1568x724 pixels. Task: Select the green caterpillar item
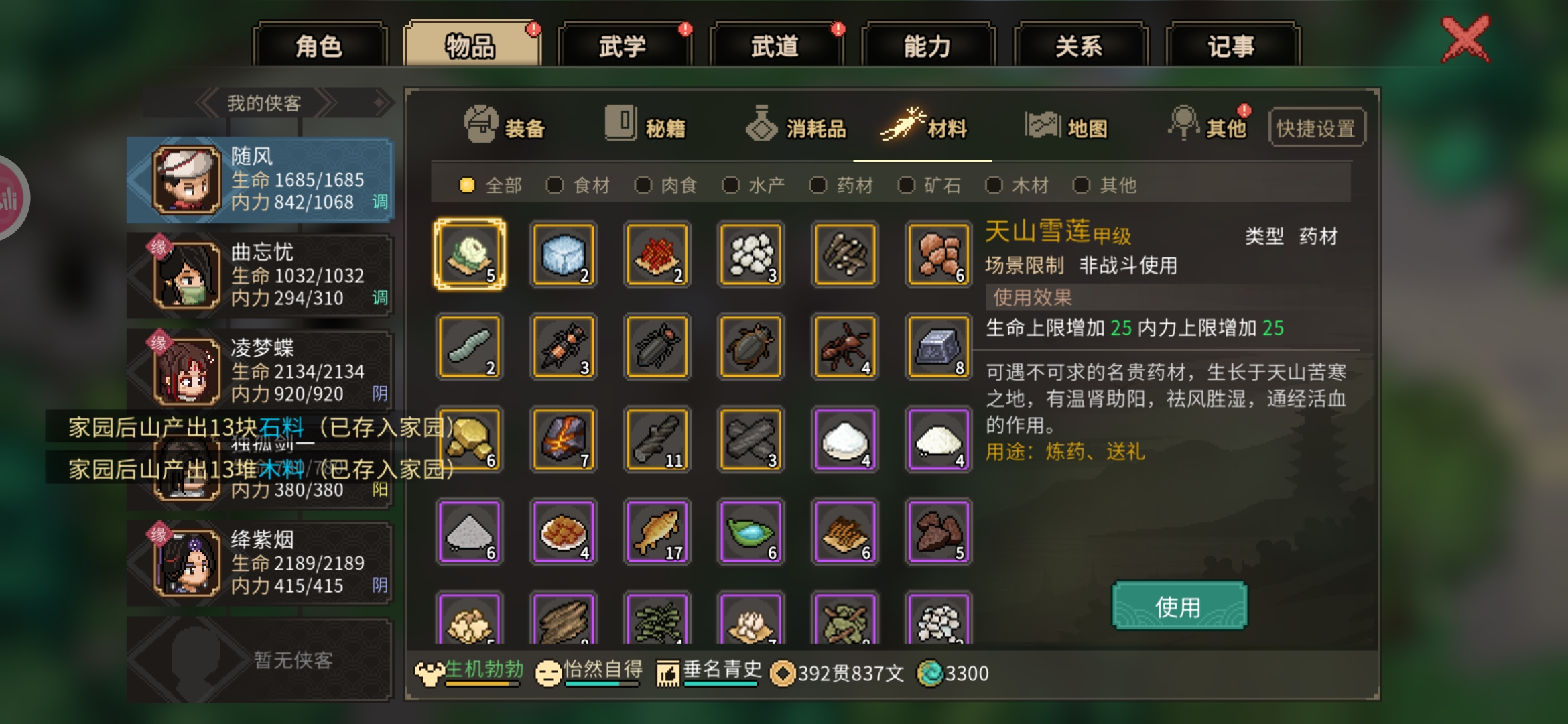pyautogui.click(x=470, y=347)
